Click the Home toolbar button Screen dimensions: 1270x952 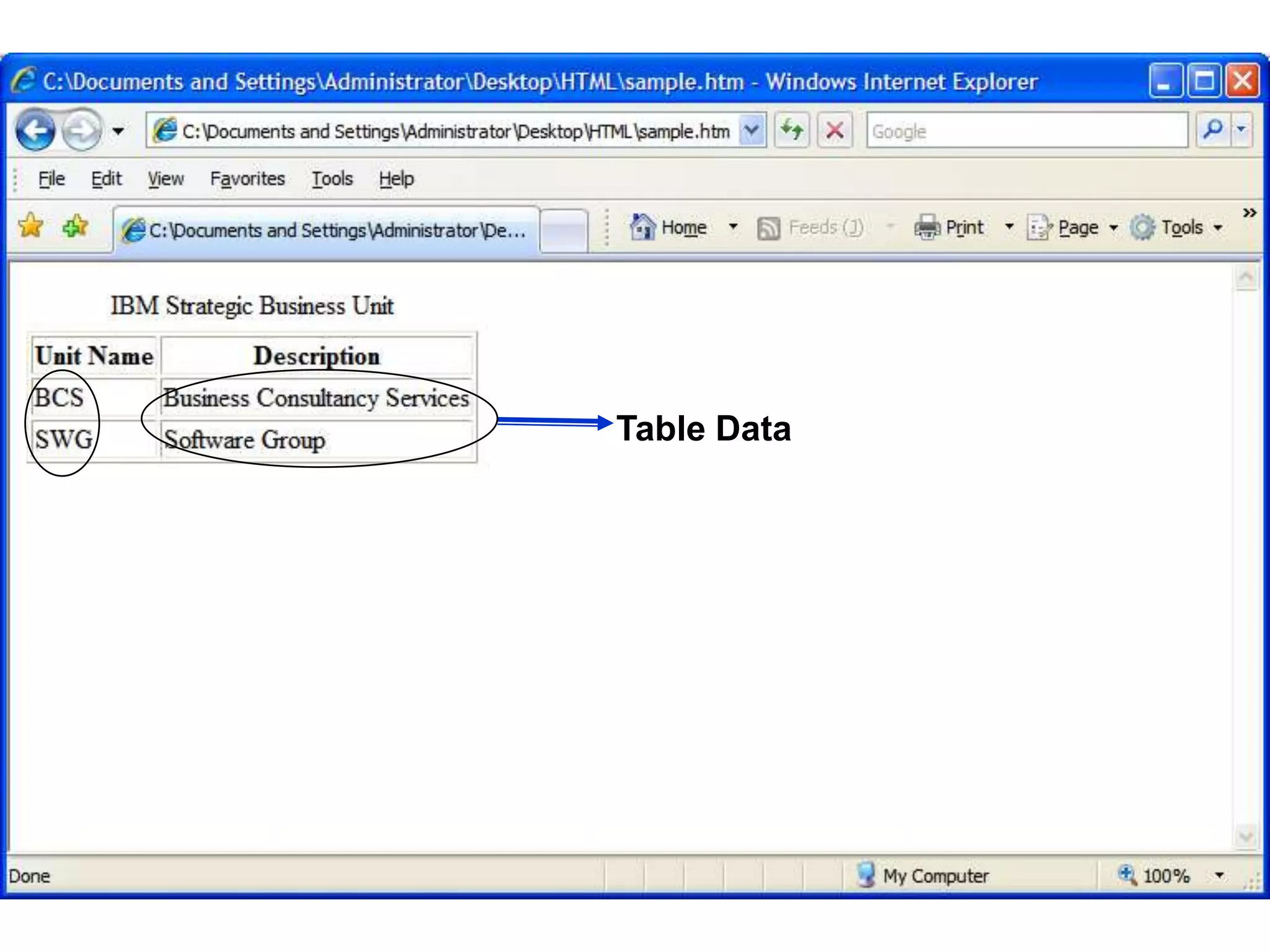pos(668,227)
